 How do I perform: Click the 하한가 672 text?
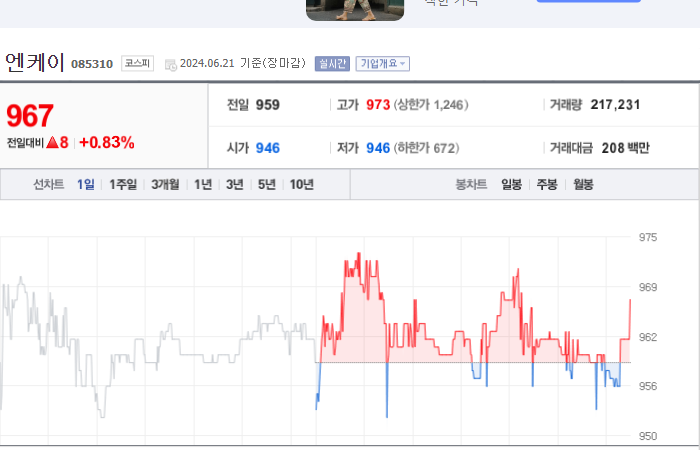click(x=426, y=148)
